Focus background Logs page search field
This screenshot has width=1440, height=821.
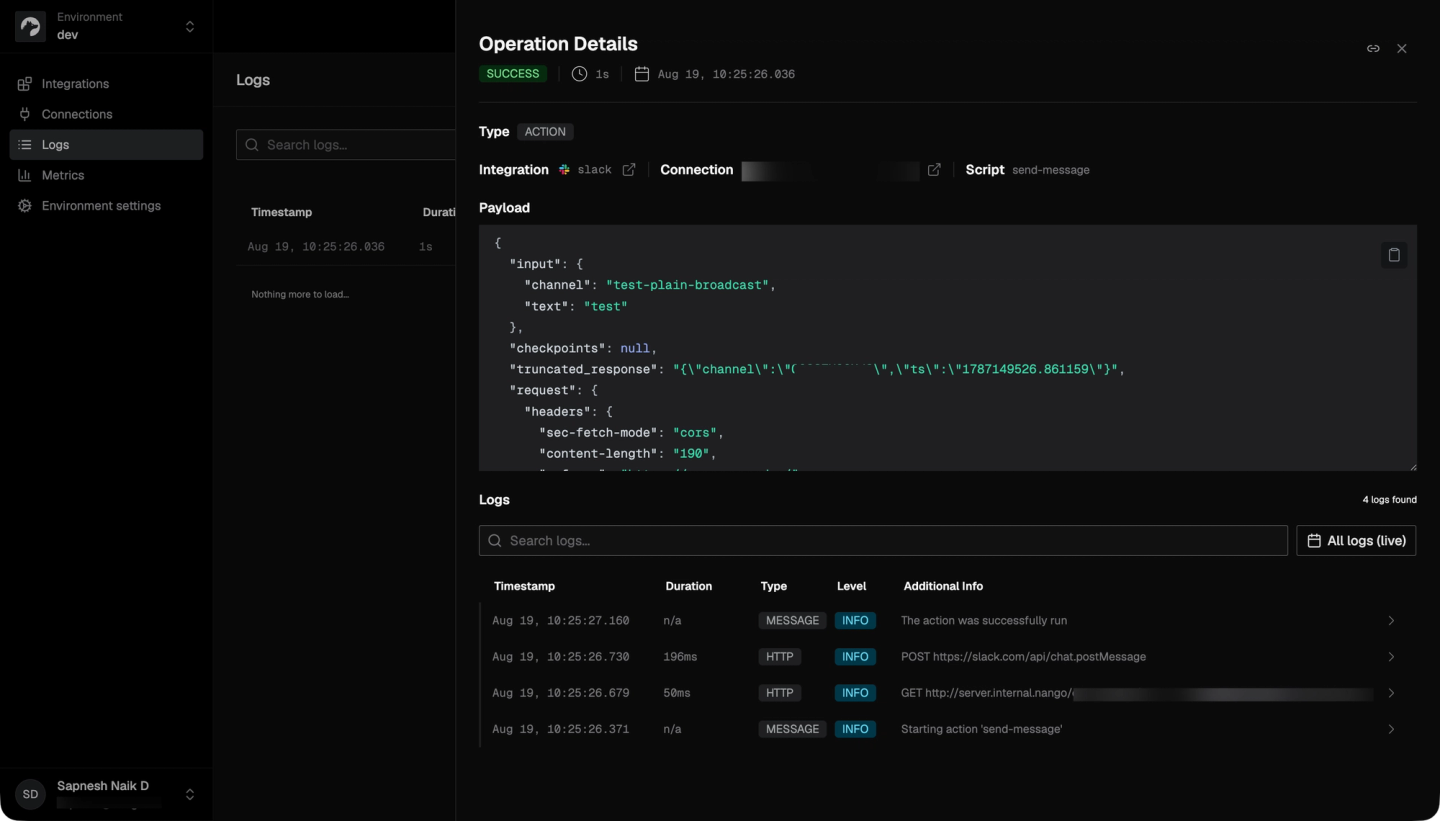point(345,145)
